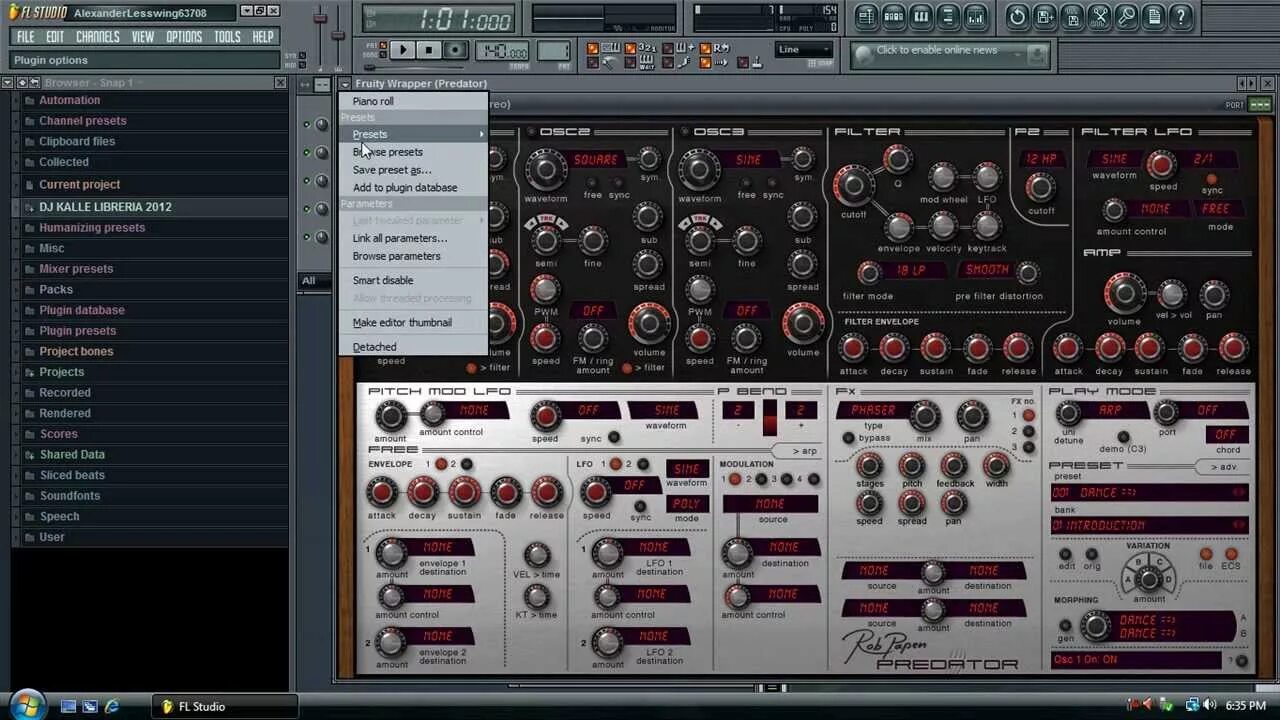
Task: Open the ARP play mode selector
Action: click(1109, 411)
